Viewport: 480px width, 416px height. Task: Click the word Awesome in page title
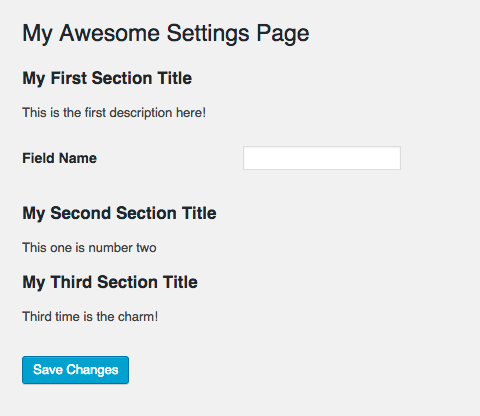(x=110, y=33)
